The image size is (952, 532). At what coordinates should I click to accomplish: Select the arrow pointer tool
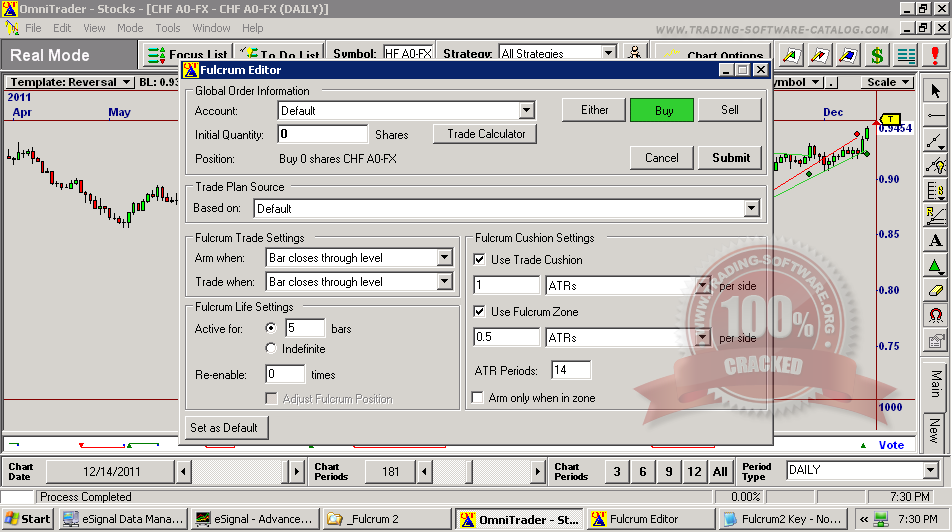pos(935,91)
